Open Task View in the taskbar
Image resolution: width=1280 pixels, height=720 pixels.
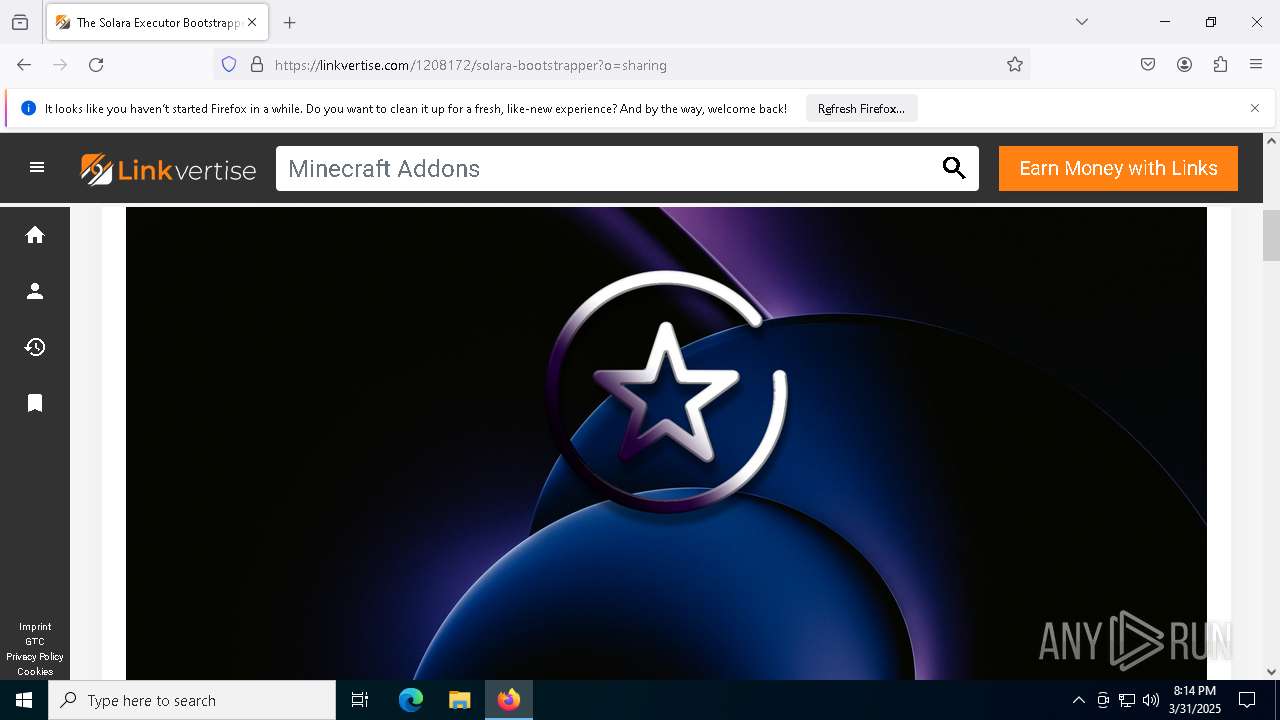[360, 700]
